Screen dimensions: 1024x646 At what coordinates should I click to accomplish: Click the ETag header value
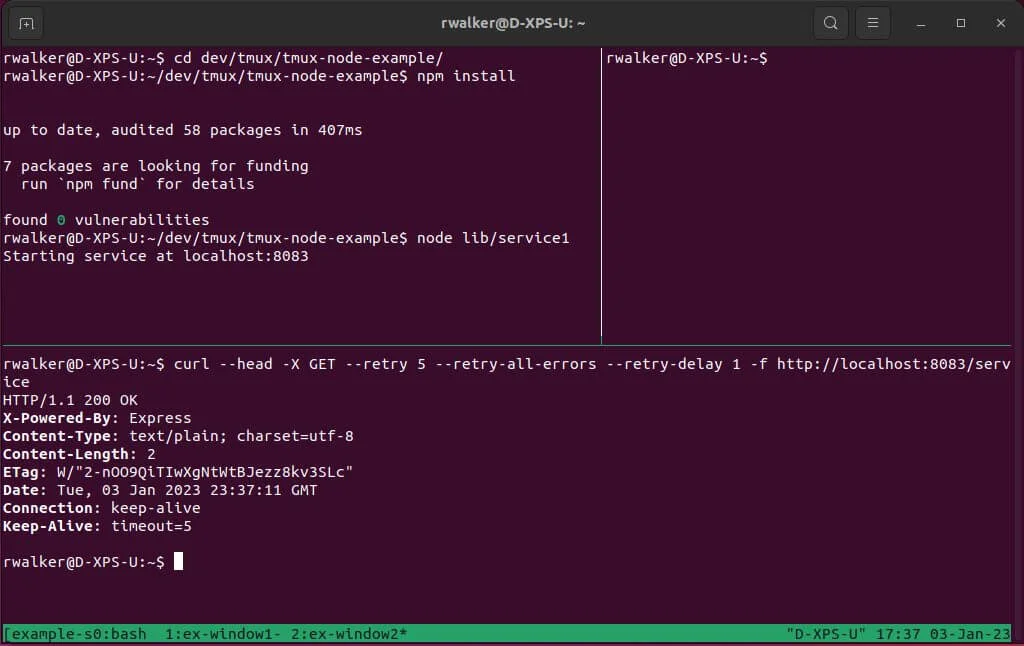204,472
